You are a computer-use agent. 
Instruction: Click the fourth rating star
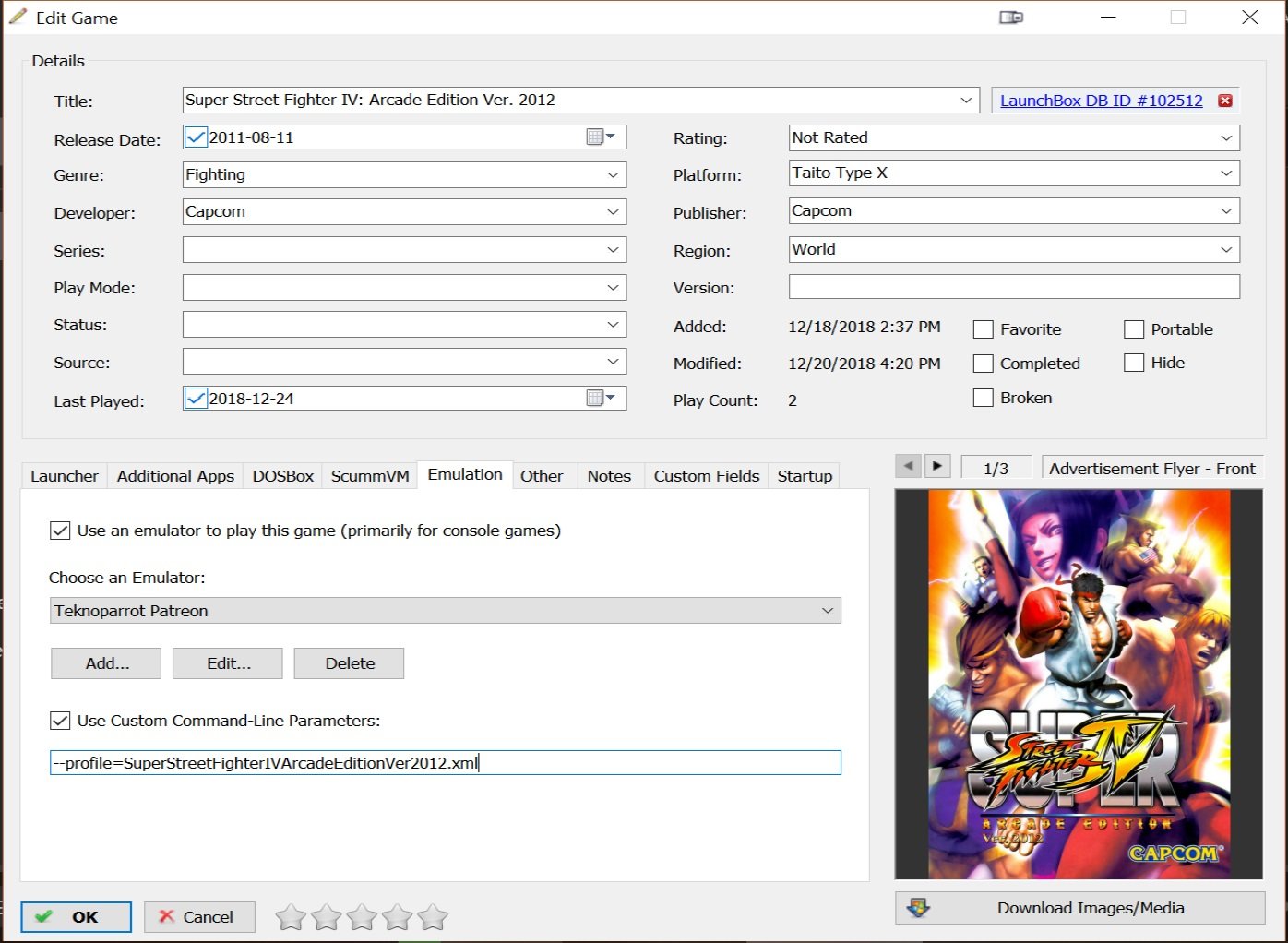click(397, 917)
